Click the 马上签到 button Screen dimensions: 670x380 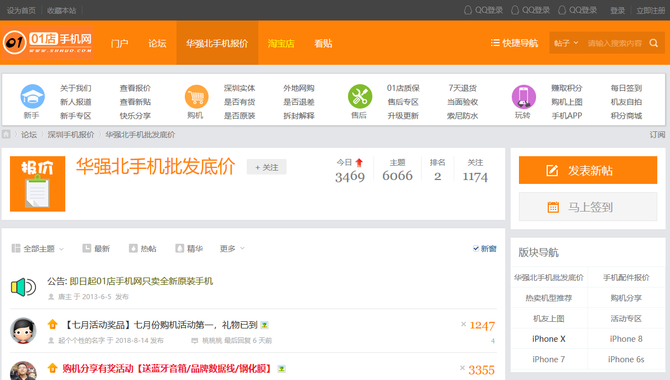point(588,207)
